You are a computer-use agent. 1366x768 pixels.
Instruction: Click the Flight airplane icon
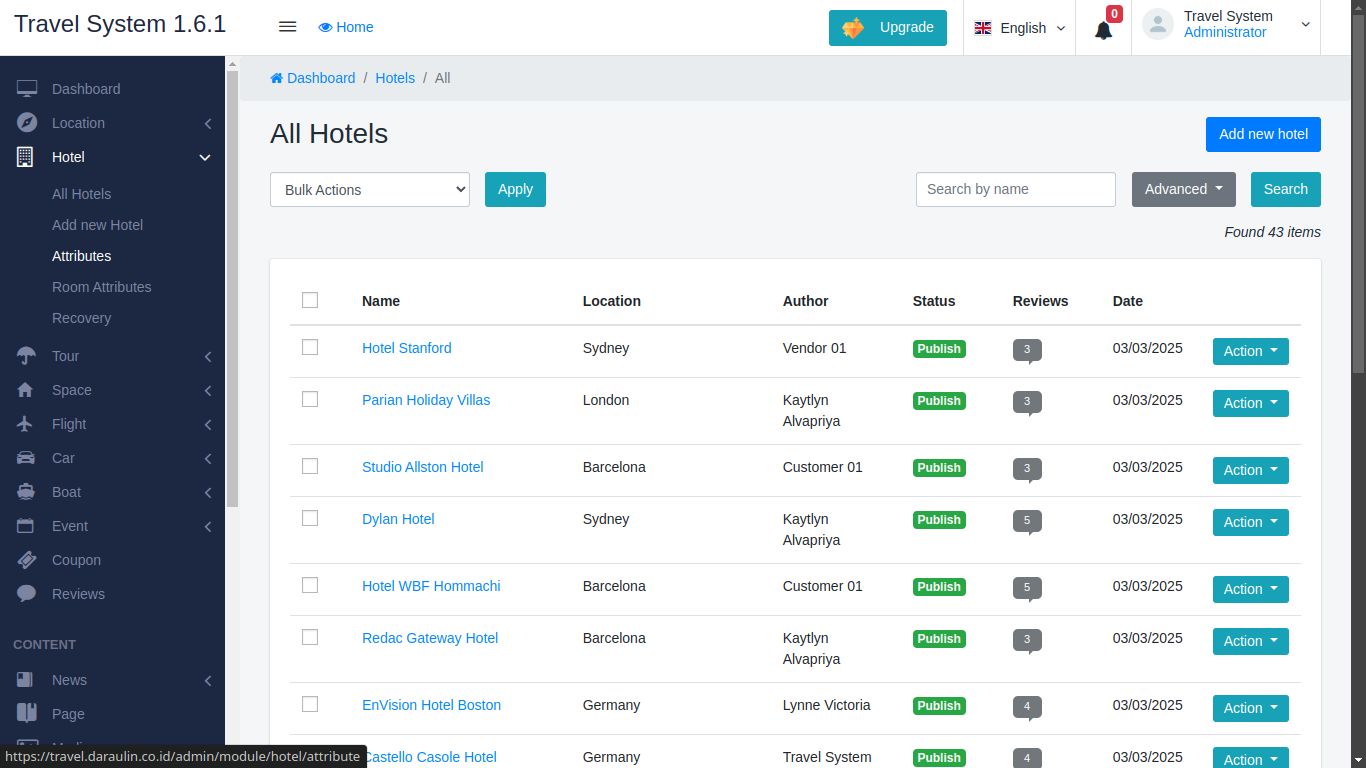pos(27,424)
